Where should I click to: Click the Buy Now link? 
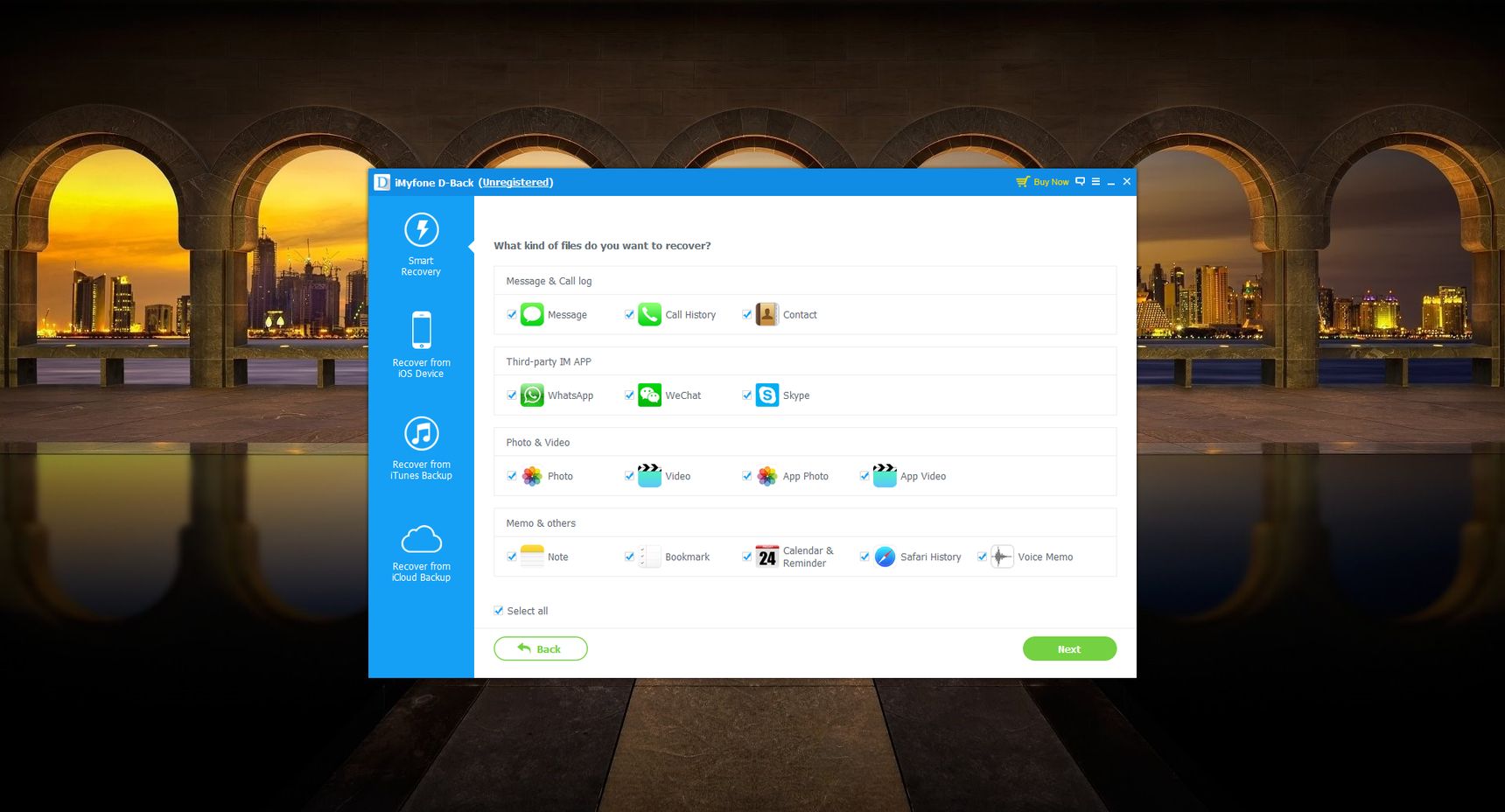pyautogui.click(x=1051, y=182)
